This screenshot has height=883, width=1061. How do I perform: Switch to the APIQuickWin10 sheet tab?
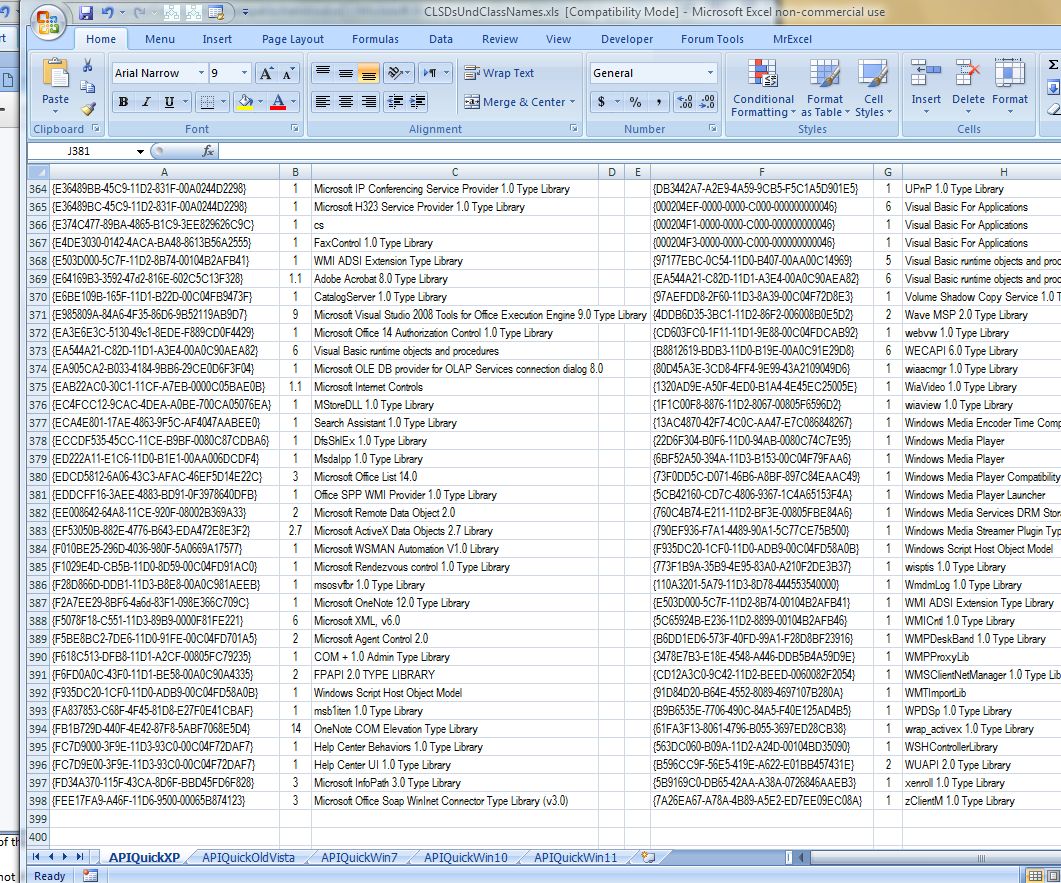click(x=466, y=857)
